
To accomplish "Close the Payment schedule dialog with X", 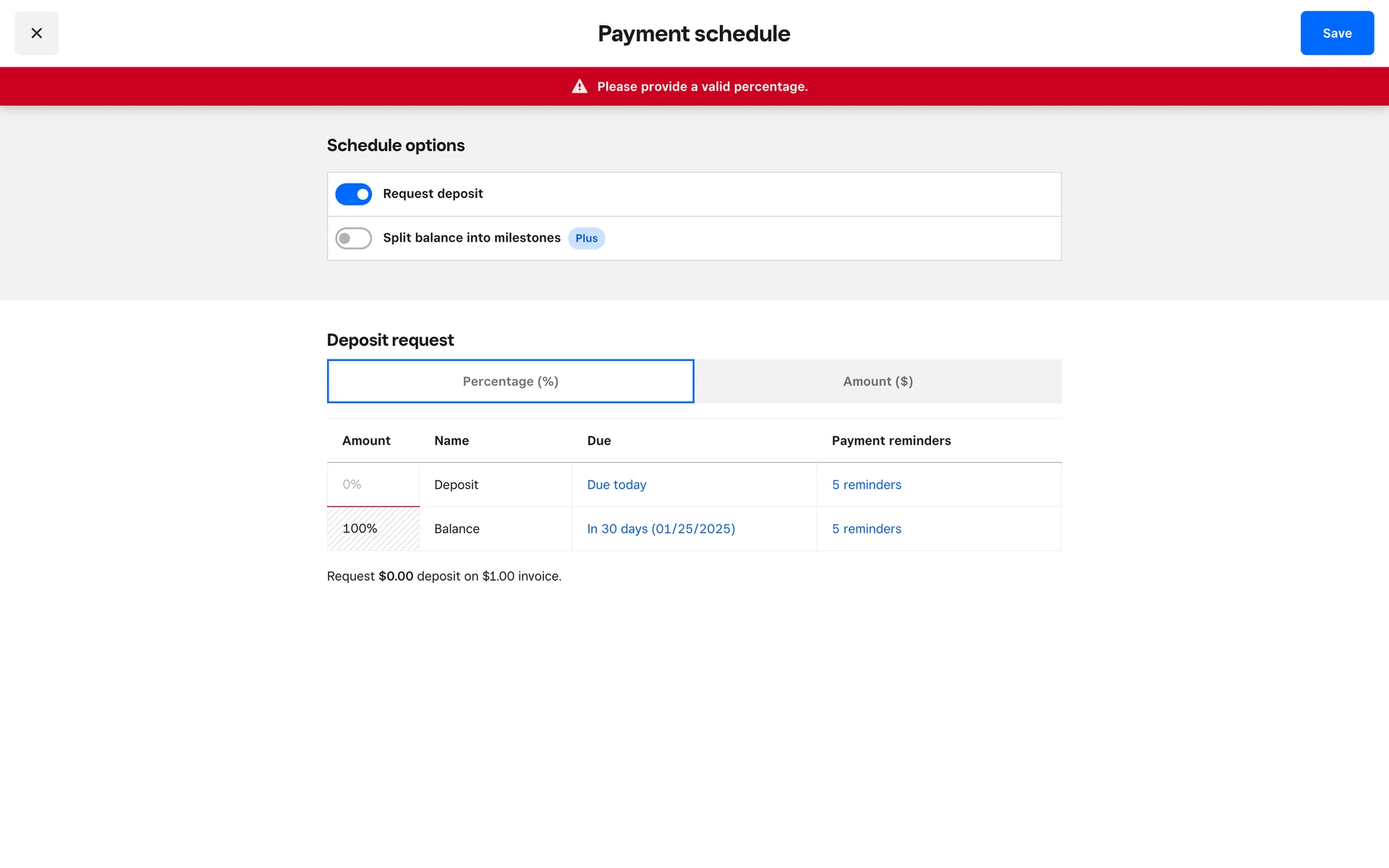I will click(36, 33).
